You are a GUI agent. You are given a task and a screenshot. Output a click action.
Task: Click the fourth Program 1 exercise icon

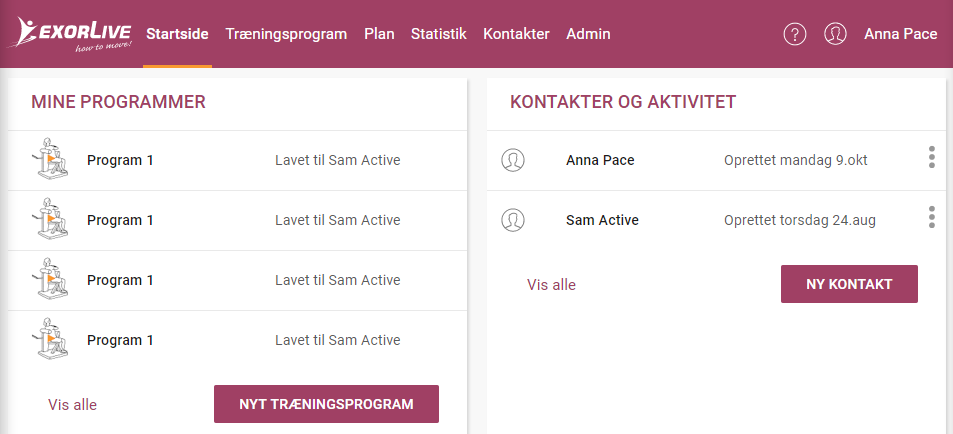point(49,338)
